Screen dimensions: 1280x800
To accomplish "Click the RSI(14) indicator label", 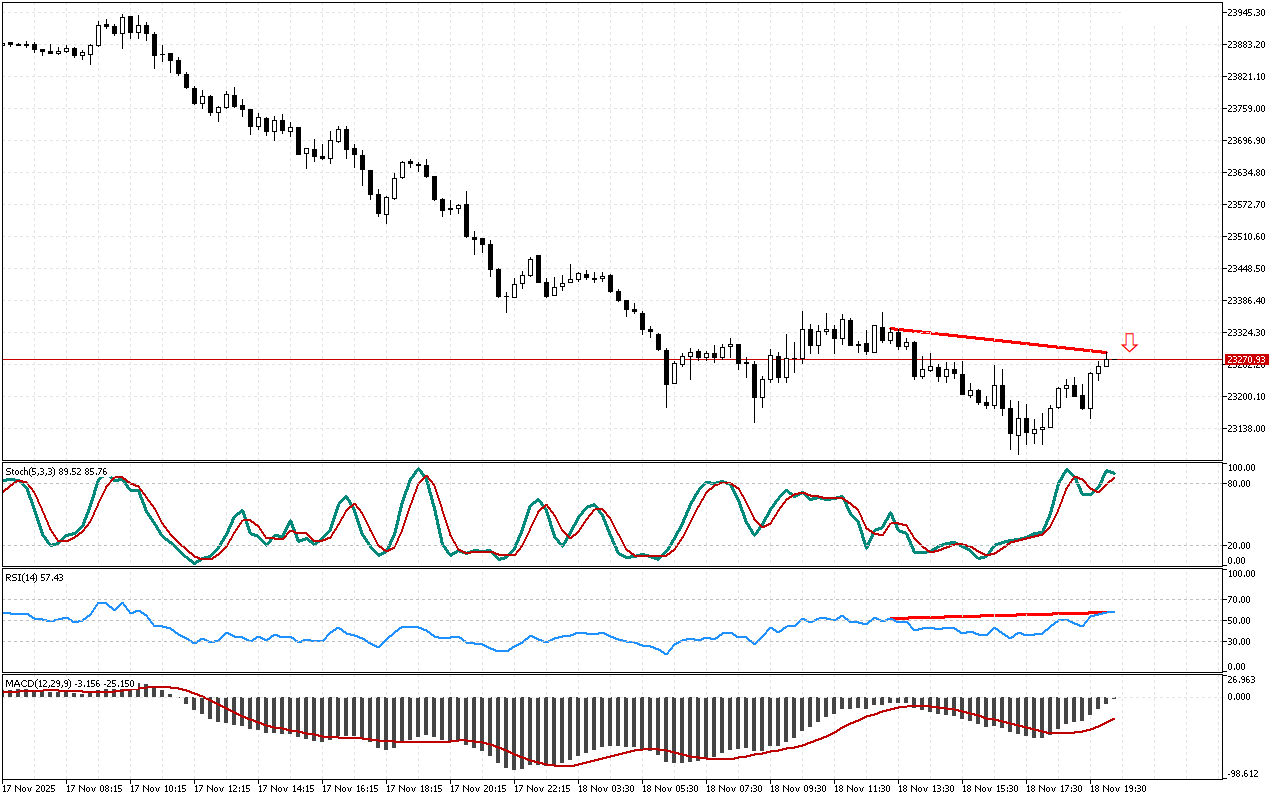I will 35,578.
